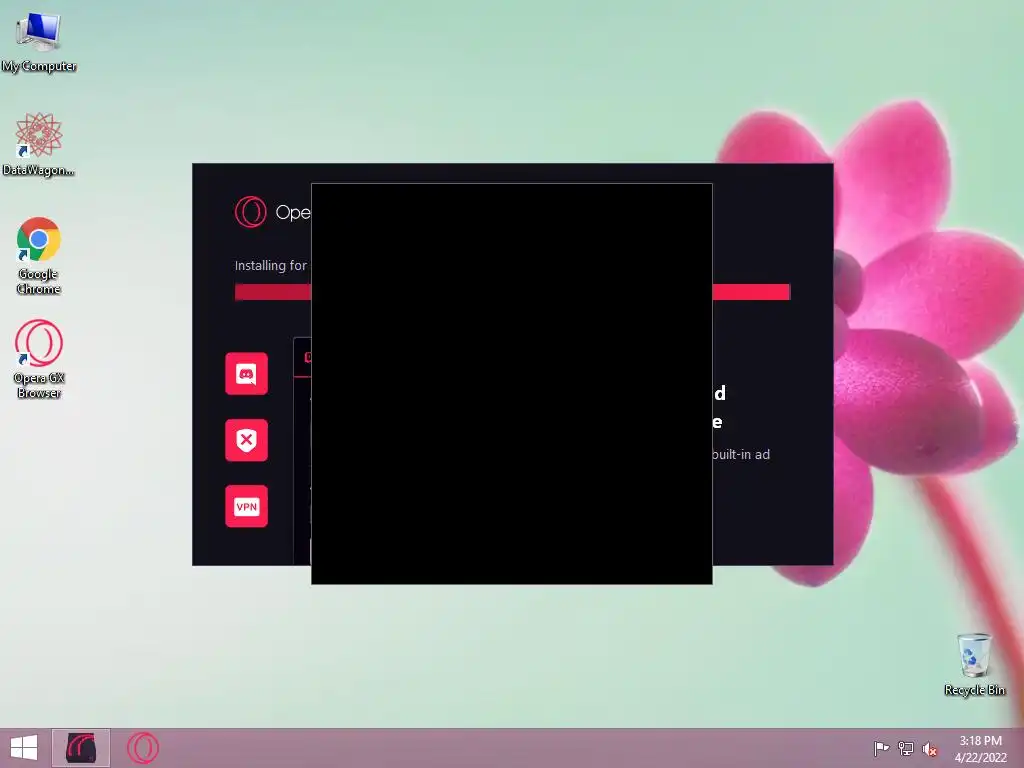Click the Opera GX taskbar icon

click(142, 748)
